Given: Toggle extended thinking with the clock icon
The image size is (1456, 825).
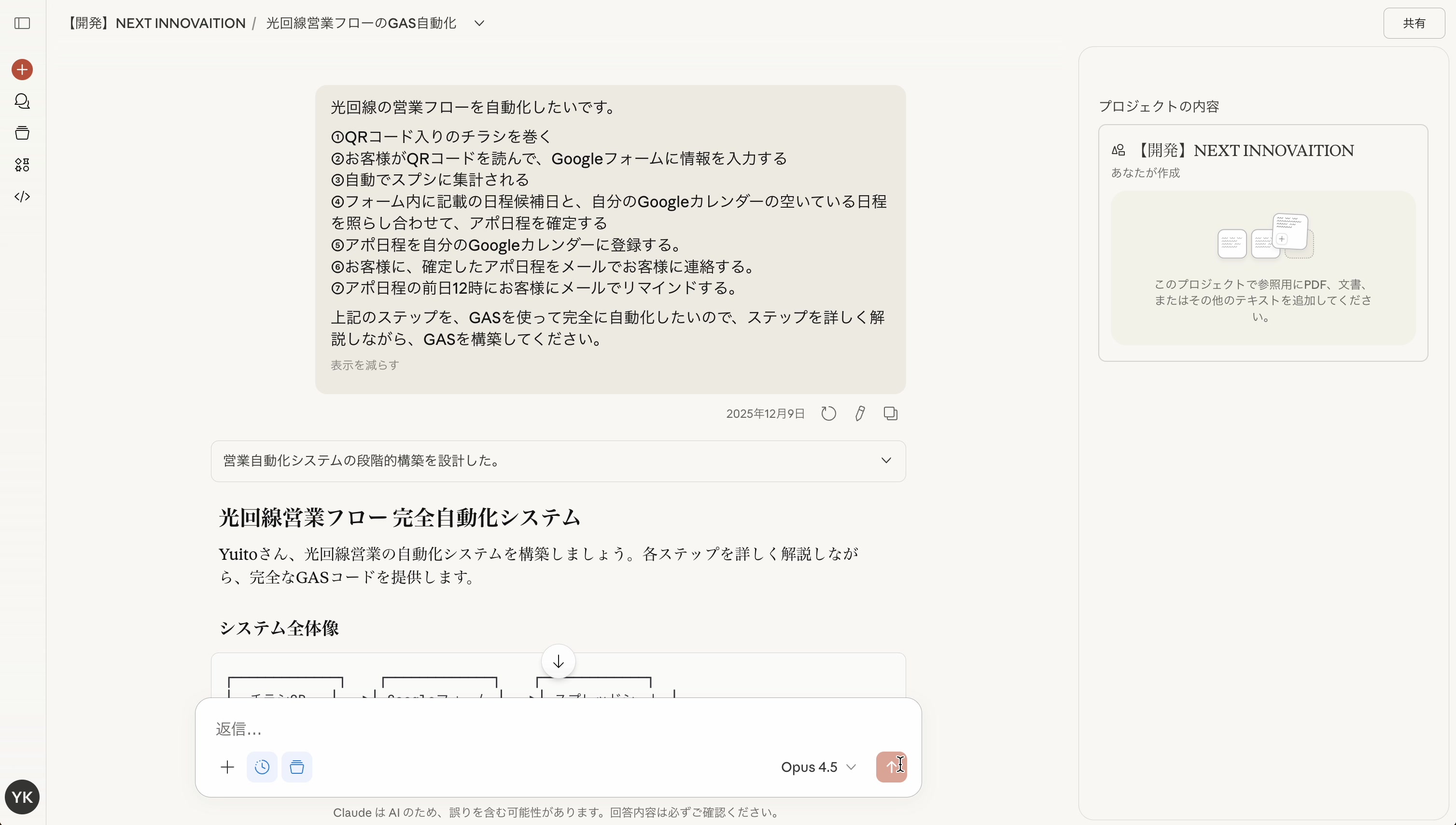Looking at the screenshot, I should (x=262, y=767).
